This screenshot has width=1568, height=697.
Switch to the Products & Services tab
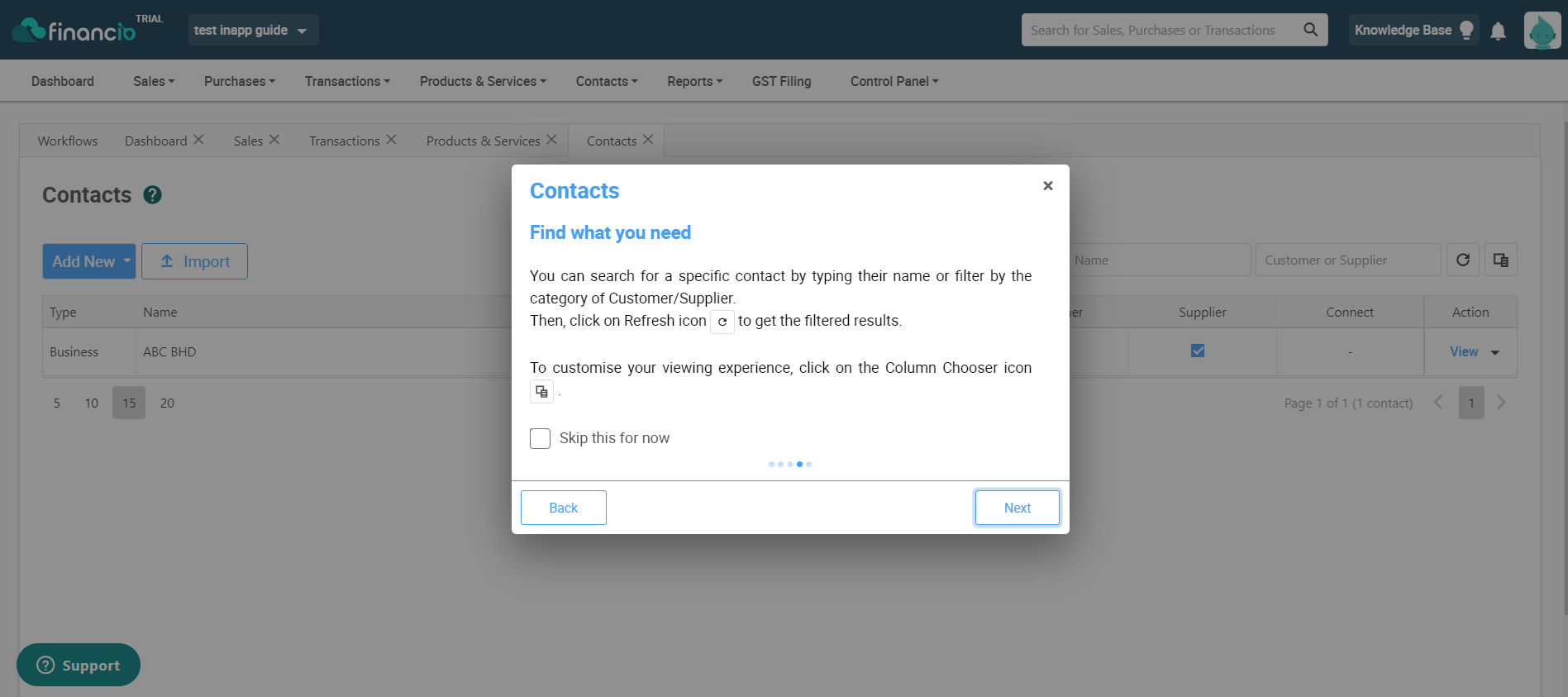point(484,141)
